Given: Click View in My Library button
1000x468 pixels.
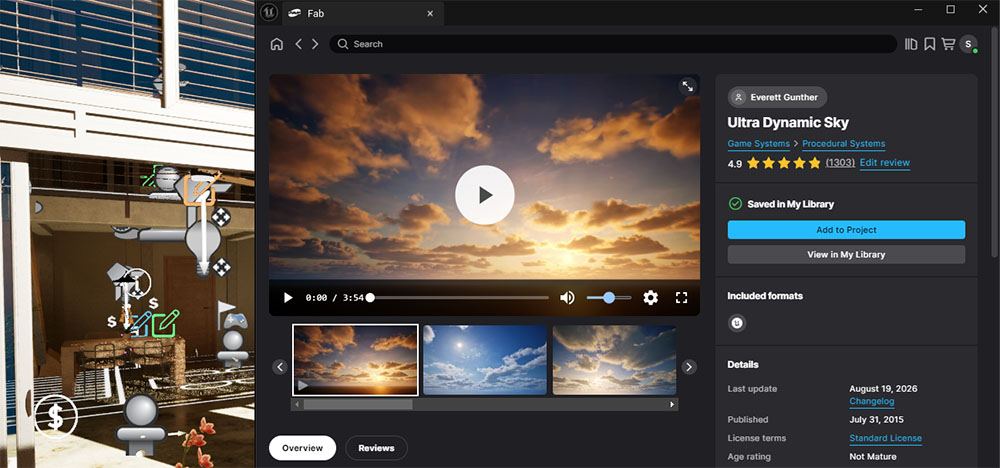Looking at the screenshot, I should tap(846, 254).
